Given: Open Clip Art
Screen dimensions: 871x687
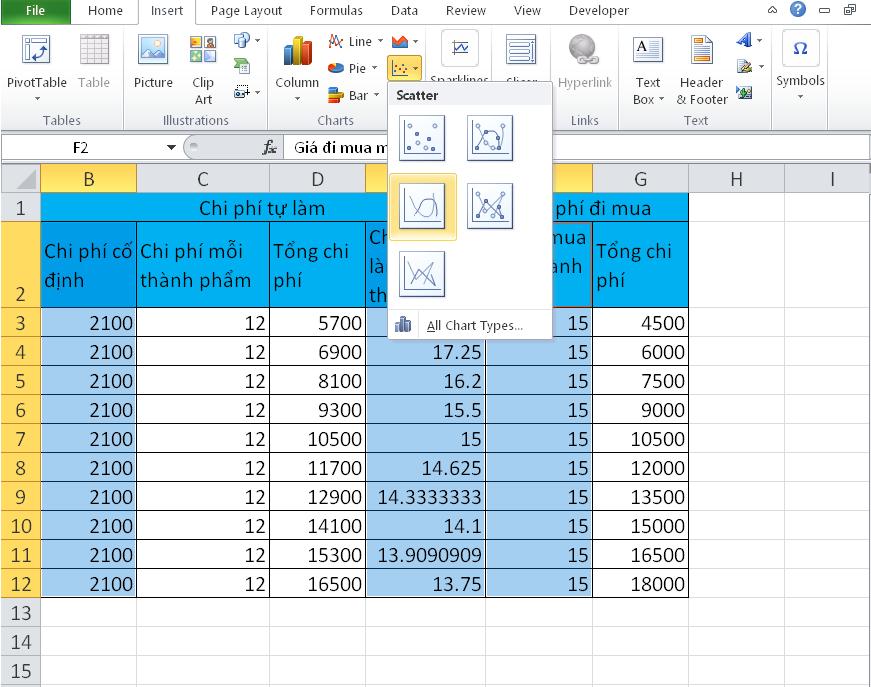Looking at the screenshot, I should click(x=203, y=69).
